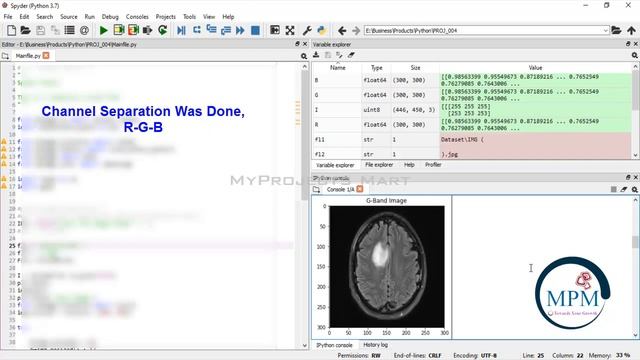The image size is (640, 360).
Task: Switch to the Profiler tab
Action: click(433, 165)
